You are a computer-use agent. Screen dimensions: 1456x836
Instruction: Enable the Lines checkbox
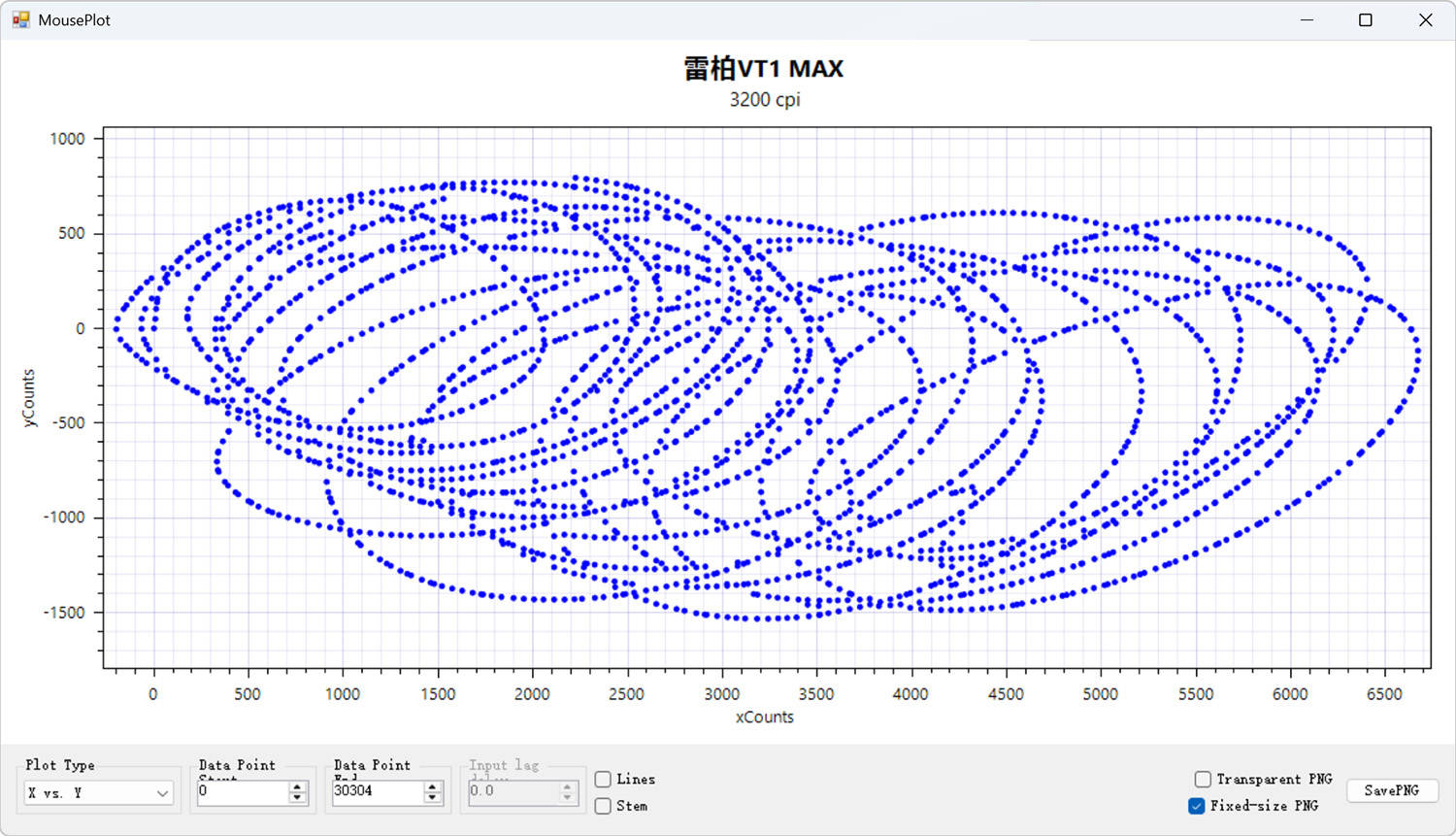(603, 780)
